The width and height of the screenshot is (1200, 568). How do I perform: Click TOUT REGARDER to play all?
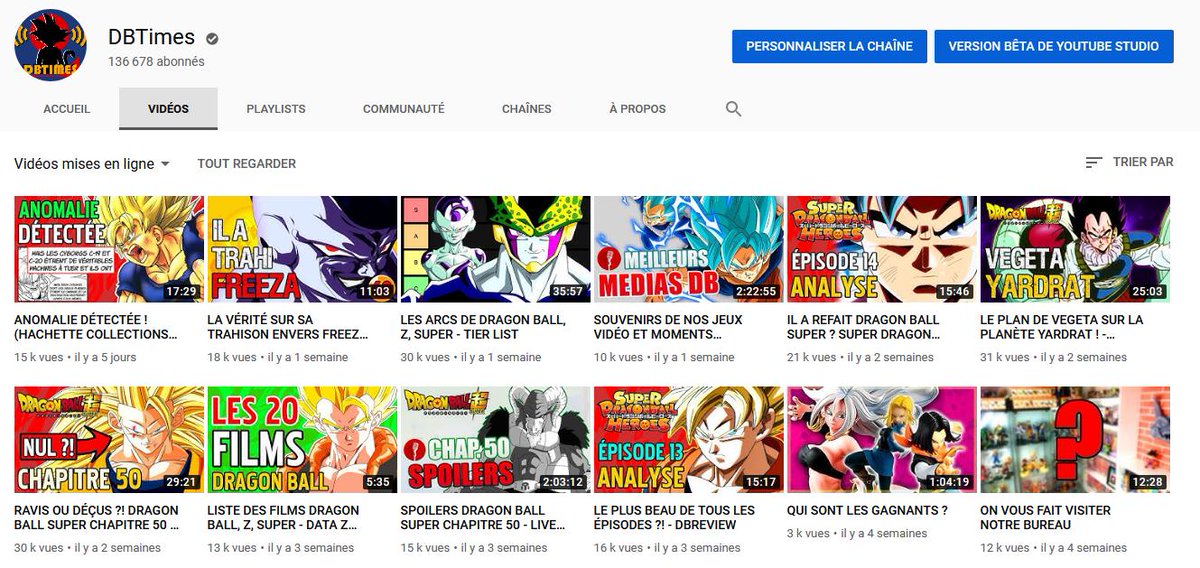(x=247, y=163)
